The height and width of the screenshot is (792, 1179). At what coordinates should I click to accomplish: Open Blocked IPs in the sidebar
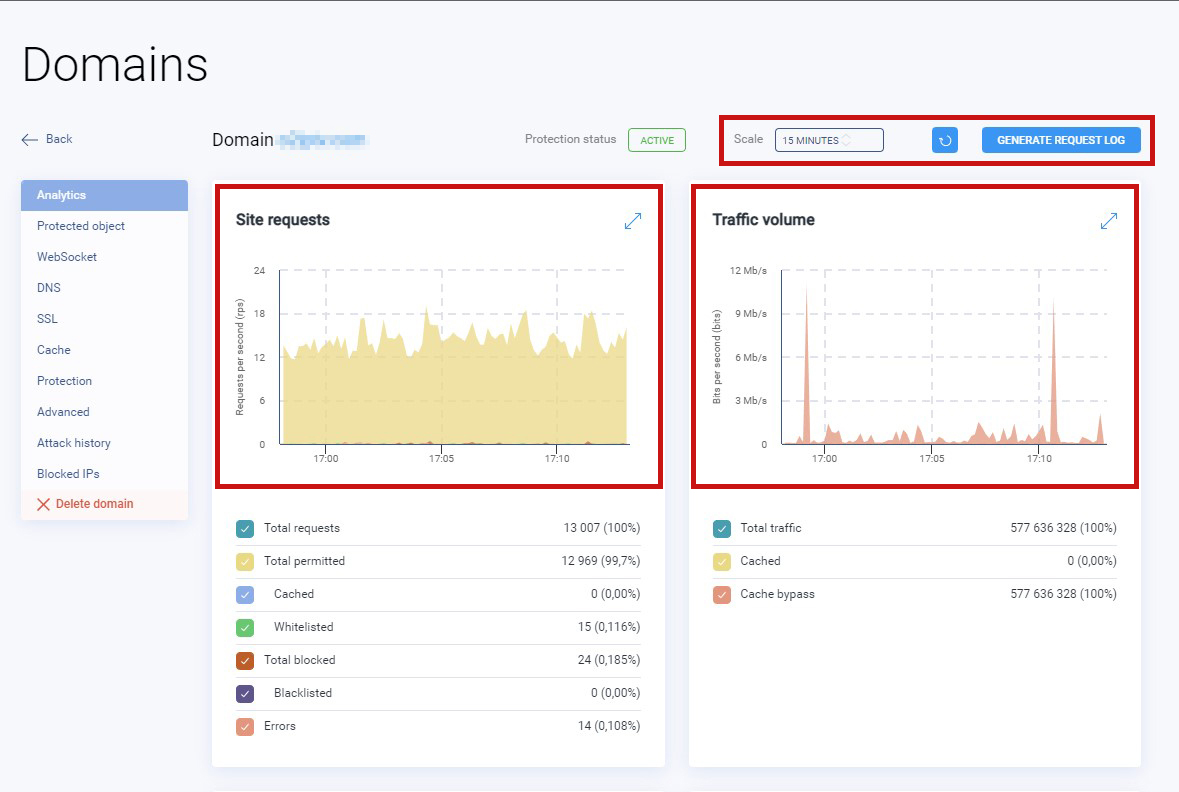coord(68,474)
